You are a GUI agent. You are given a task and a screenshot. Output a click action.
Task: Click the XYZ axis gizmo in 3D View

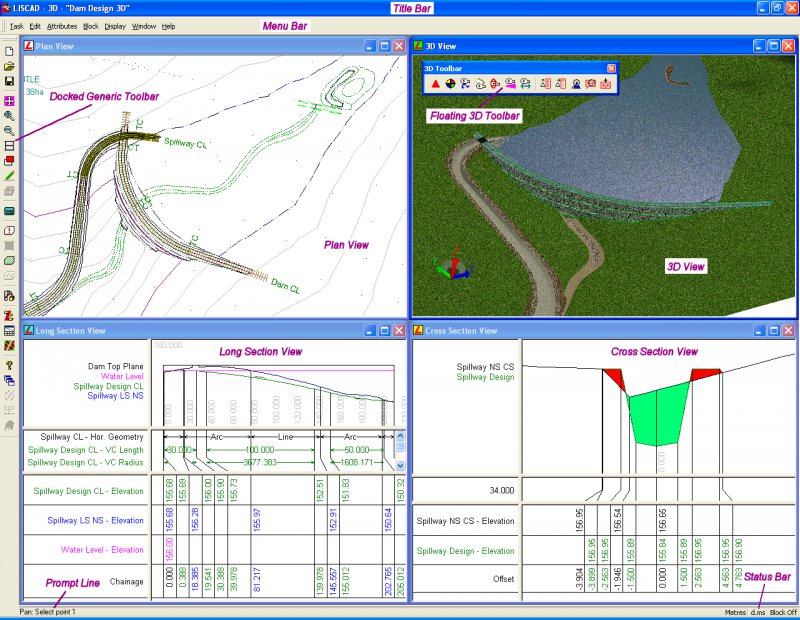click(452, 264)
